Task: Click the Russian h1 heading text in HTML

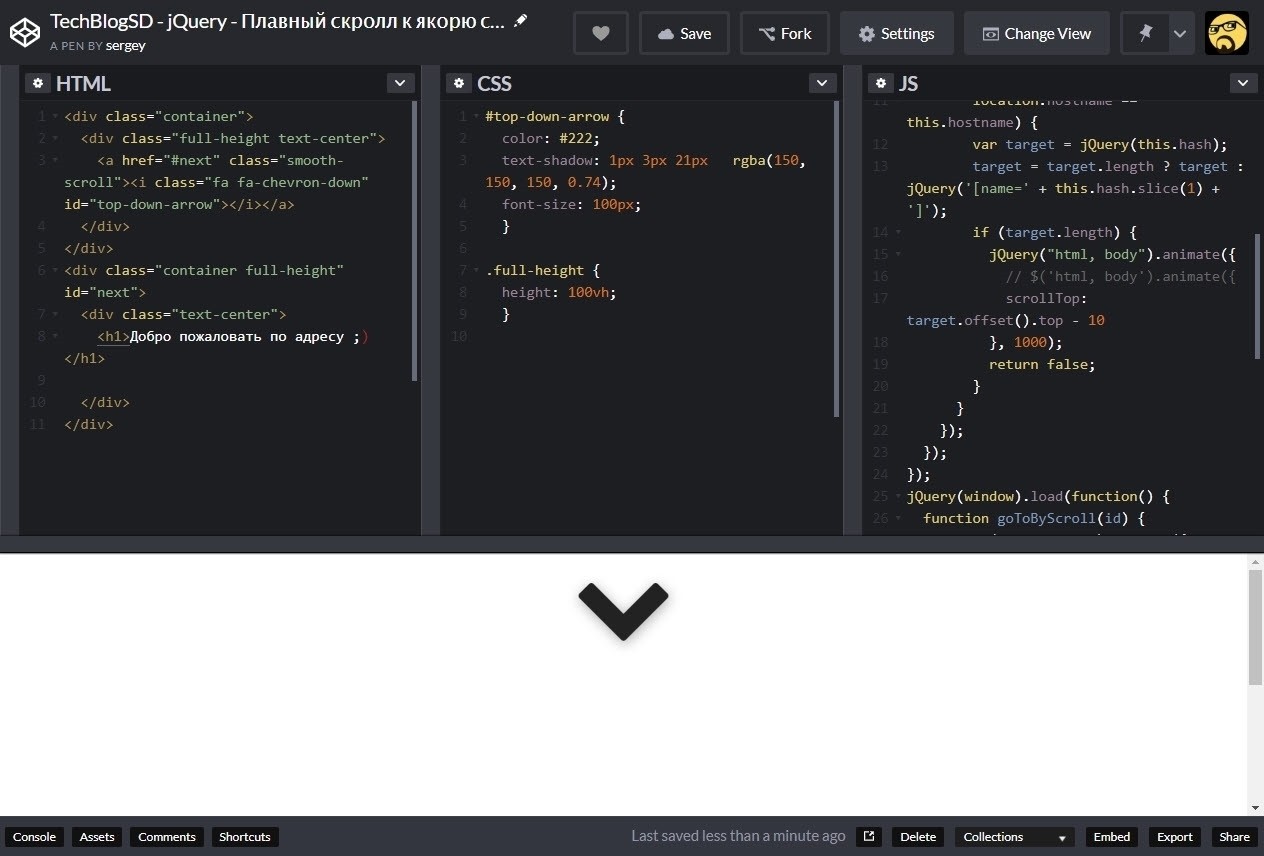Action: (250, 336)
